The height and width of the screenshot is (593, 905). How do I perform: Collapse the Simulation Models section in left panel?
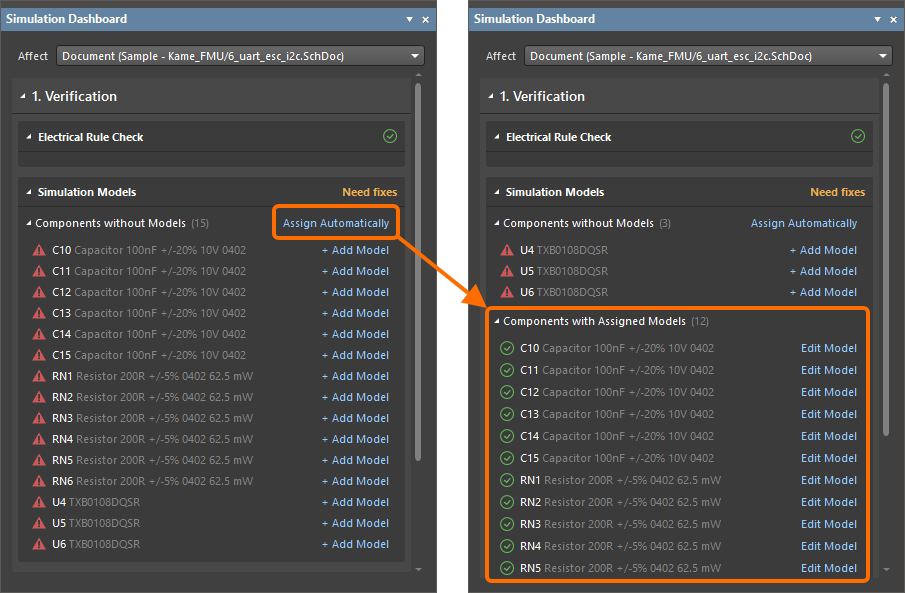pos(29,192)
